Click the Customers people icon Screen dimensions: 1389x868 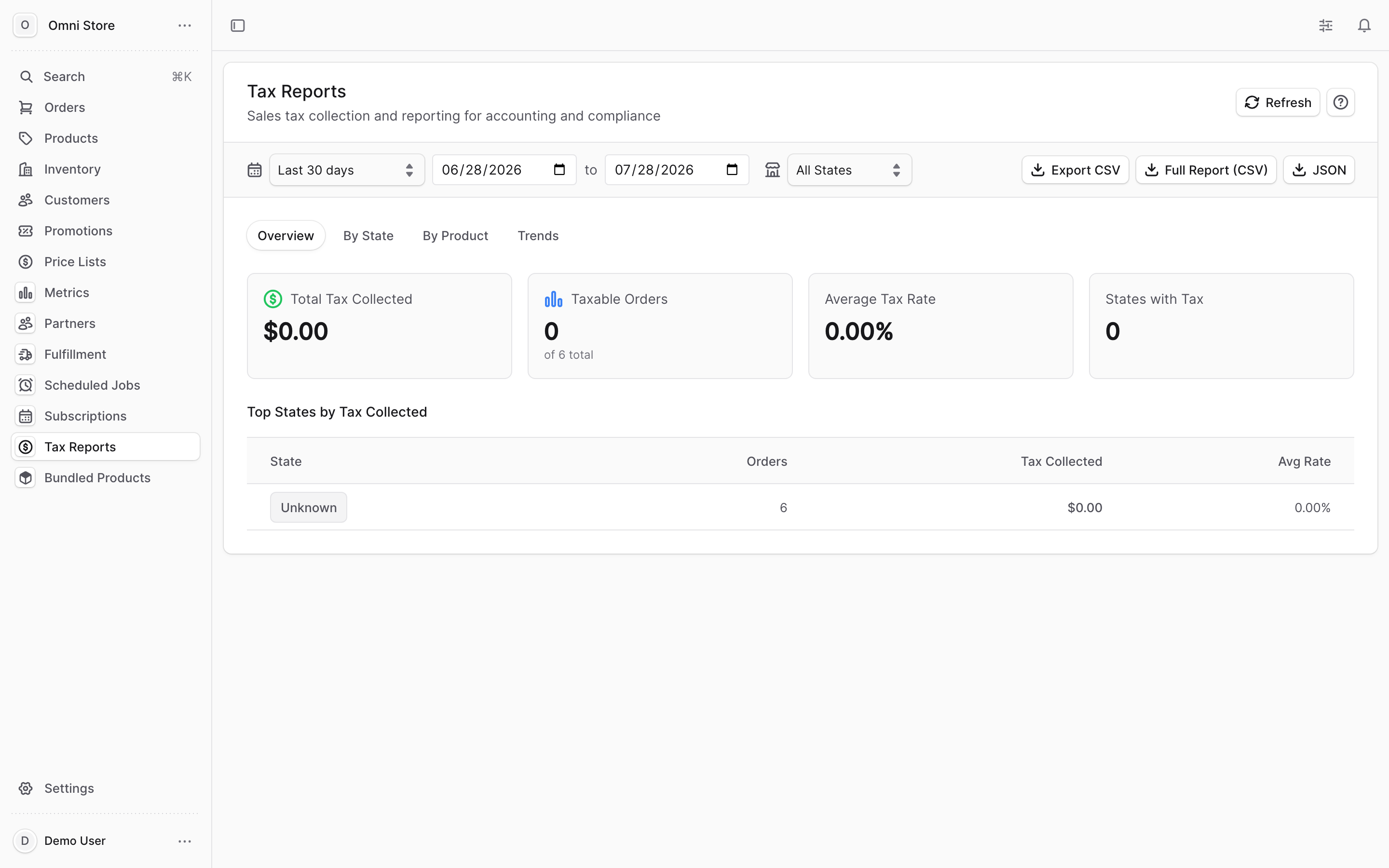tap(25, 200)
